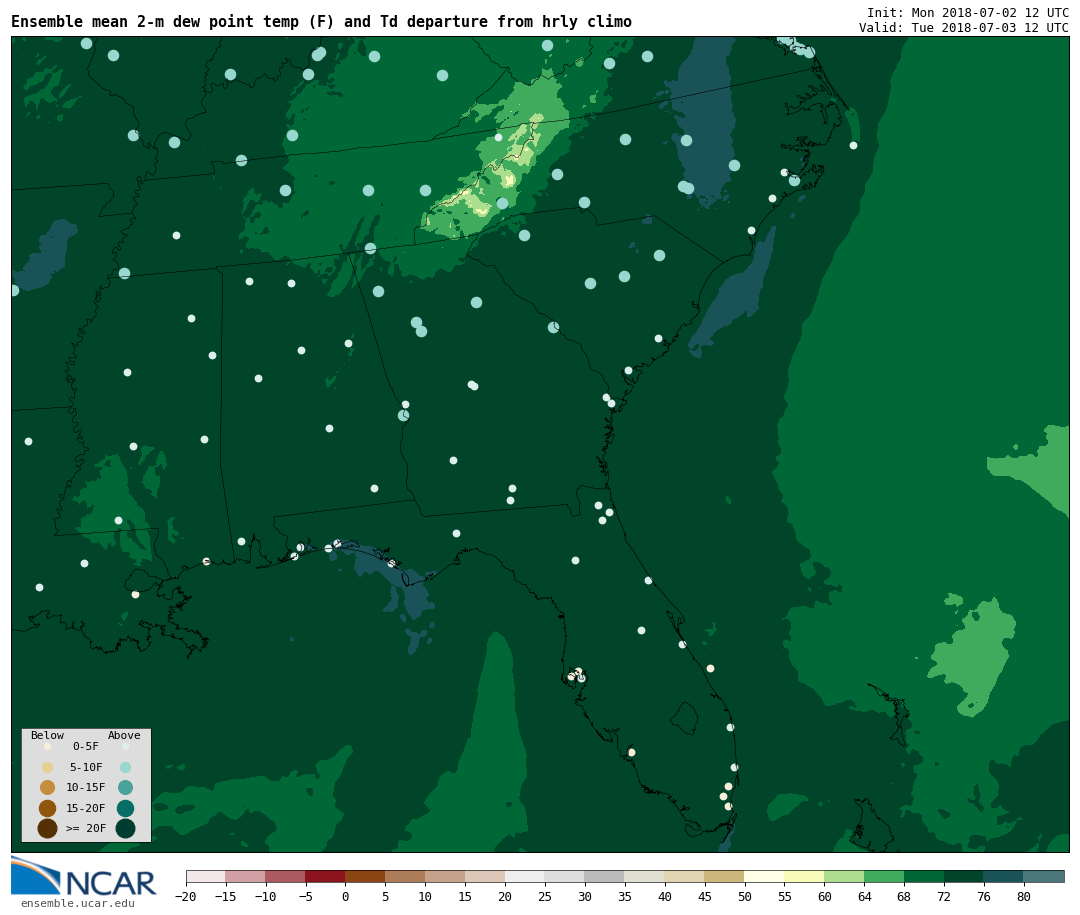Click the brown 15-20F below legend circle
This screenshot has height=915, width=1080.
[48, 808]
